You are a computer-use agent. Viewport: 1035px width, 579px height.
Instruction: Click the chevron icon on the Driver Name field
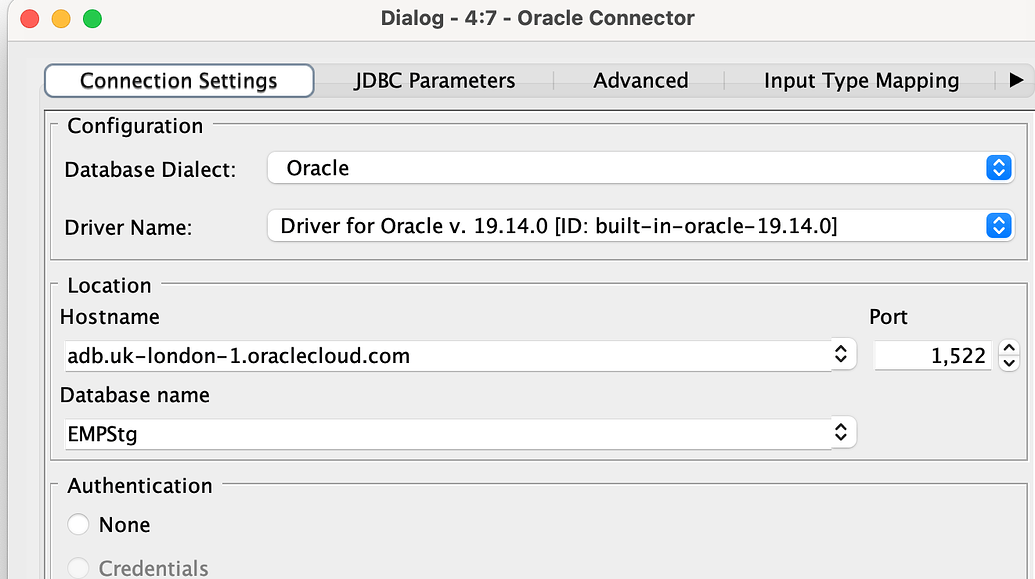[997, 225]
